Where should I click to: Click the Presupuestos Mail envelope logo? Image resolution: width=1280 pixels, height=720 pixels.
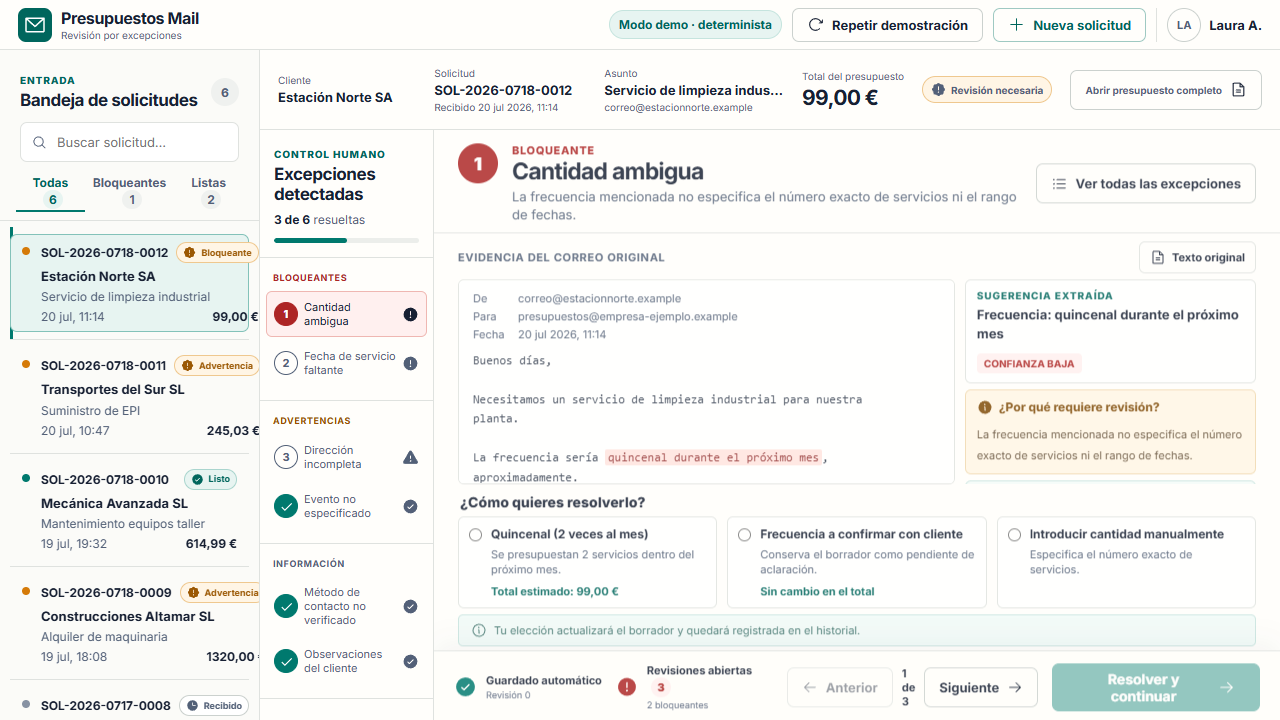35,25
